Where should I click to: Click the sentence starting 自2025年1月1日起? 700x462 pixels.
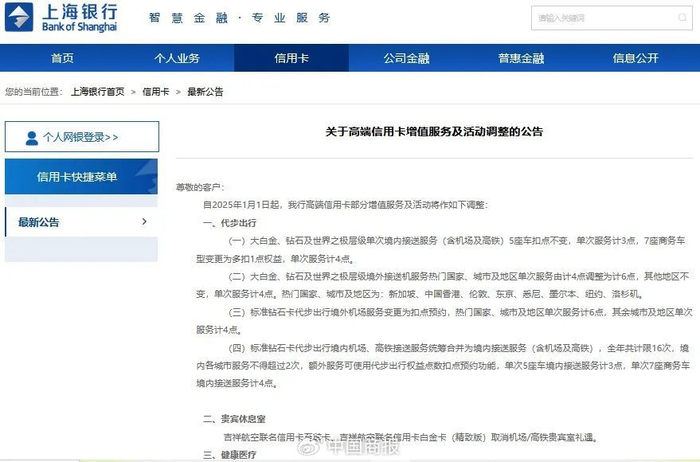point(346,204)
